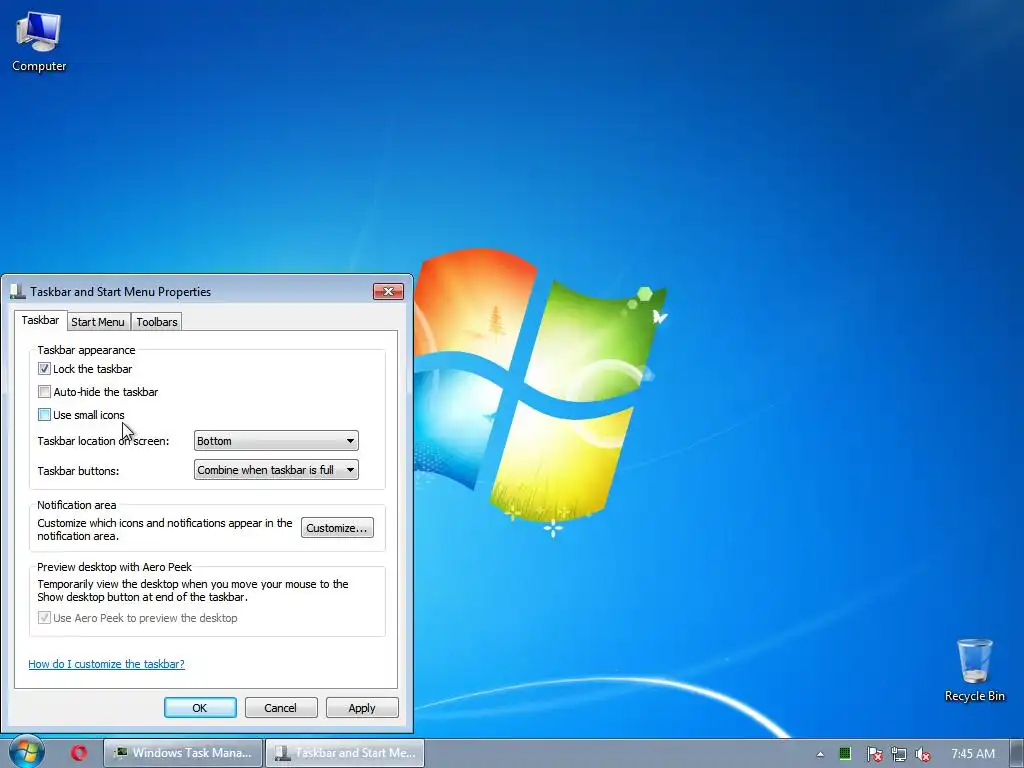This screenshot has height=768, width=1024.
Task: Click Taskbar and Start Menu taskbar button
Action: click(x=345, y=753)
